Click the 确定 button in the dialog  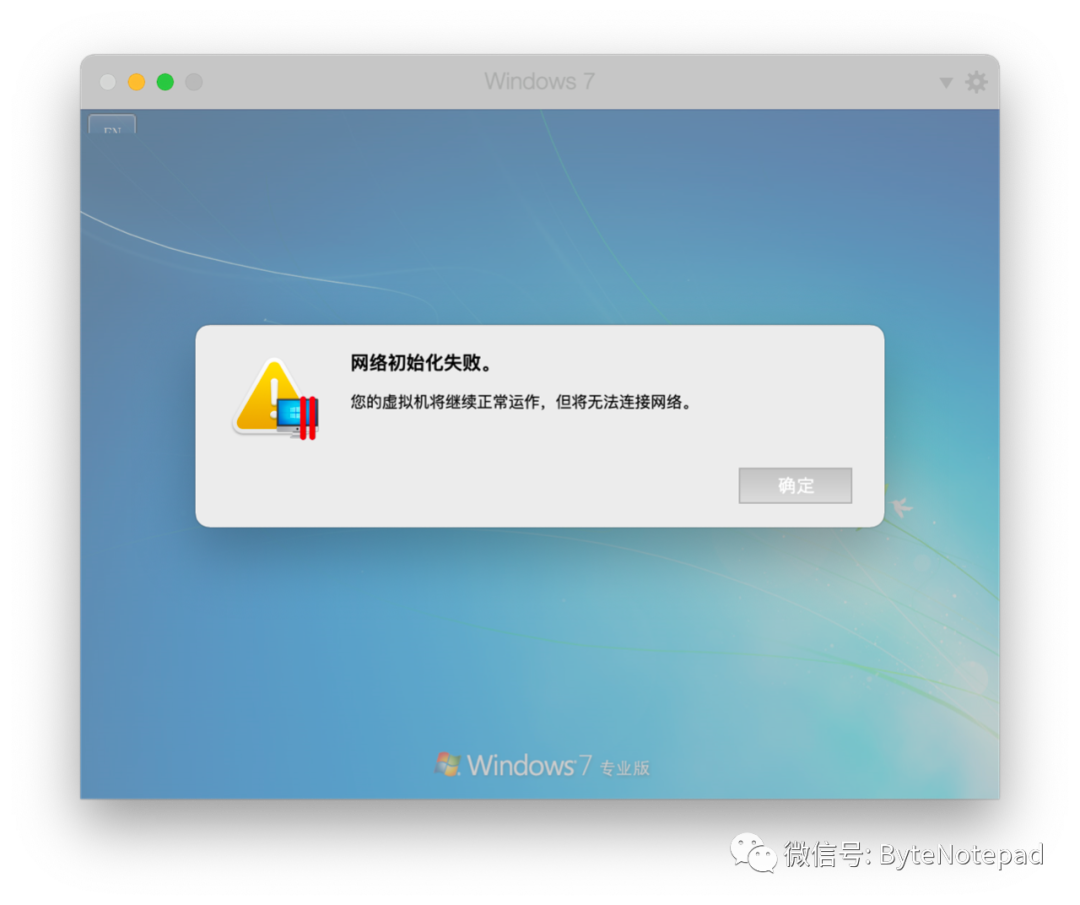[x=795, y=486]
